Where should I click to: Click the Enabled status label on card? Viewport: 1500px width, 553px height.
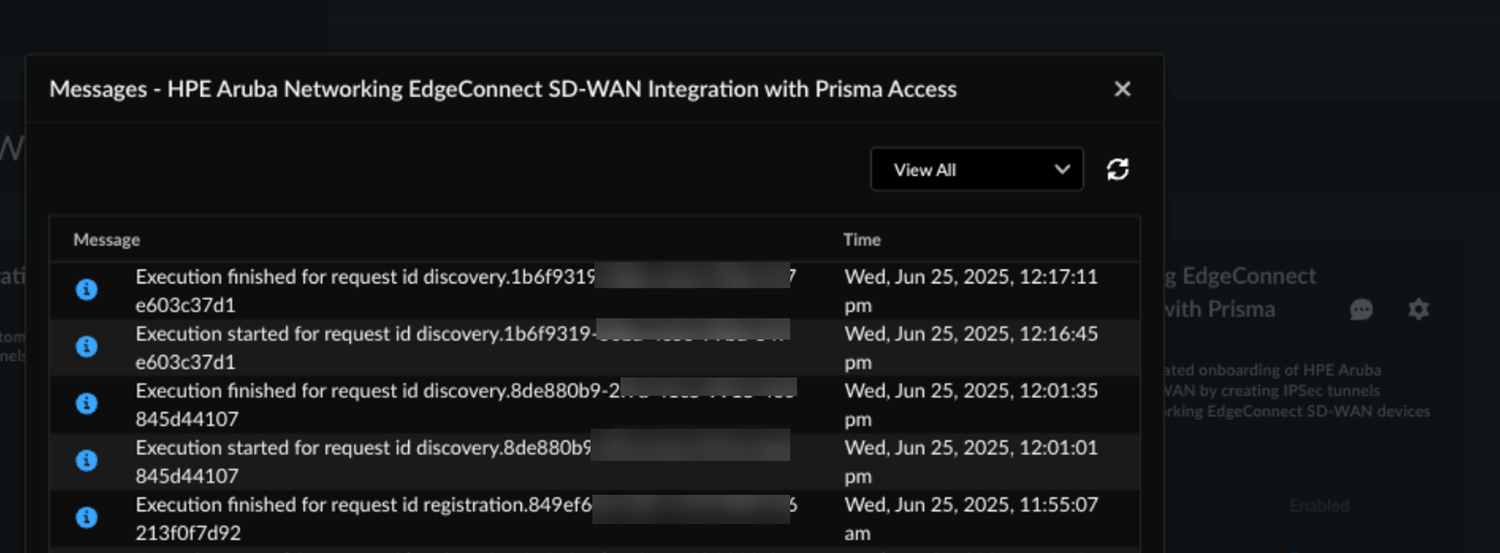point(1319,506)
